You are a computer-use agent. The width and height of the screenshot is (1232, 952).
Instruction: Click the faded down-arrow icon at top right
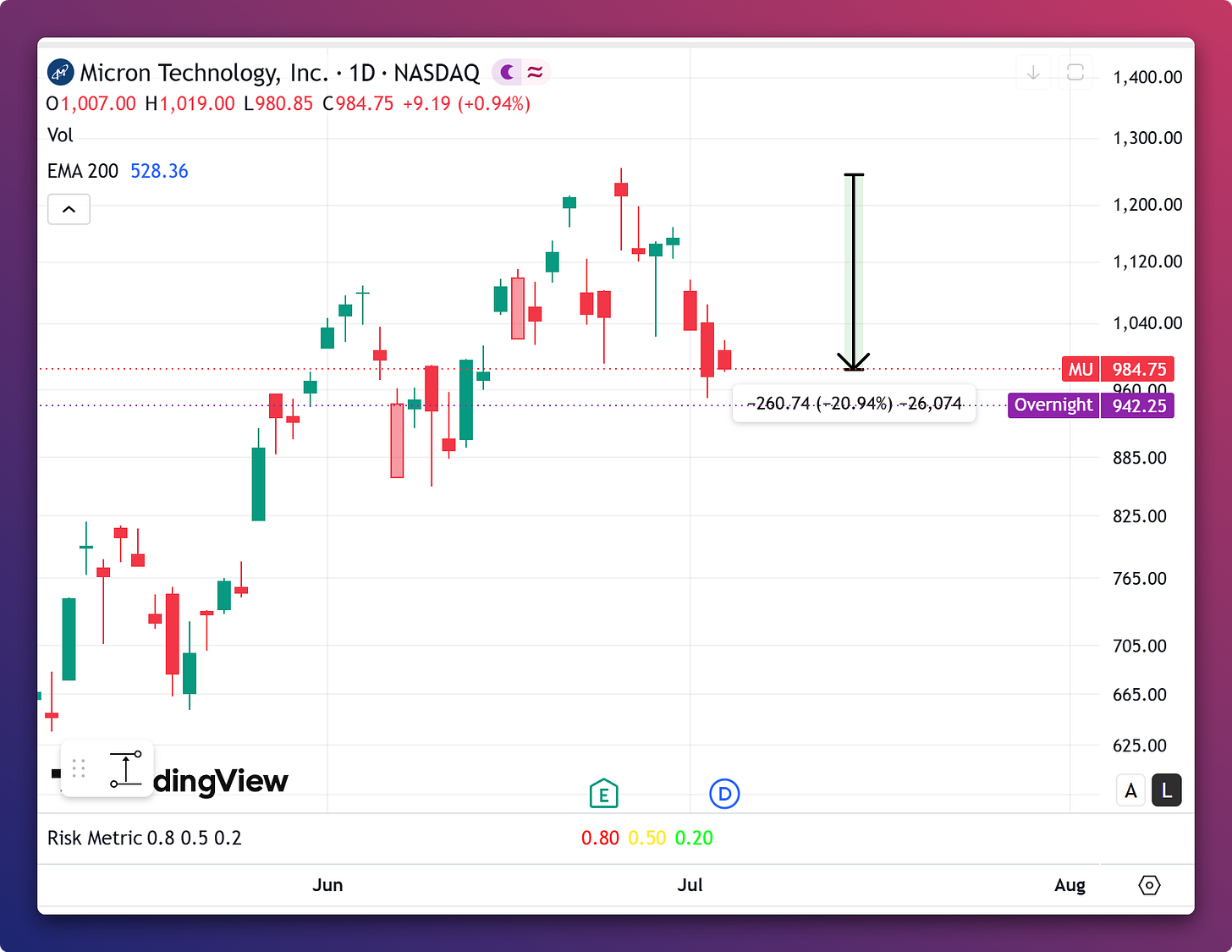(x=1033, y=74)
